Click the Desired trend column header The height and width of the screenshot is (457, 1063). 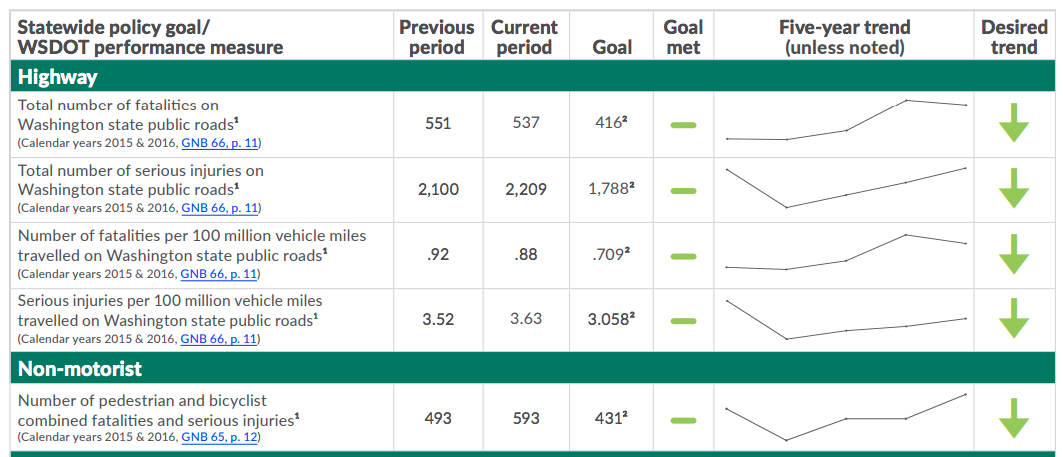tap(1014, 38)
